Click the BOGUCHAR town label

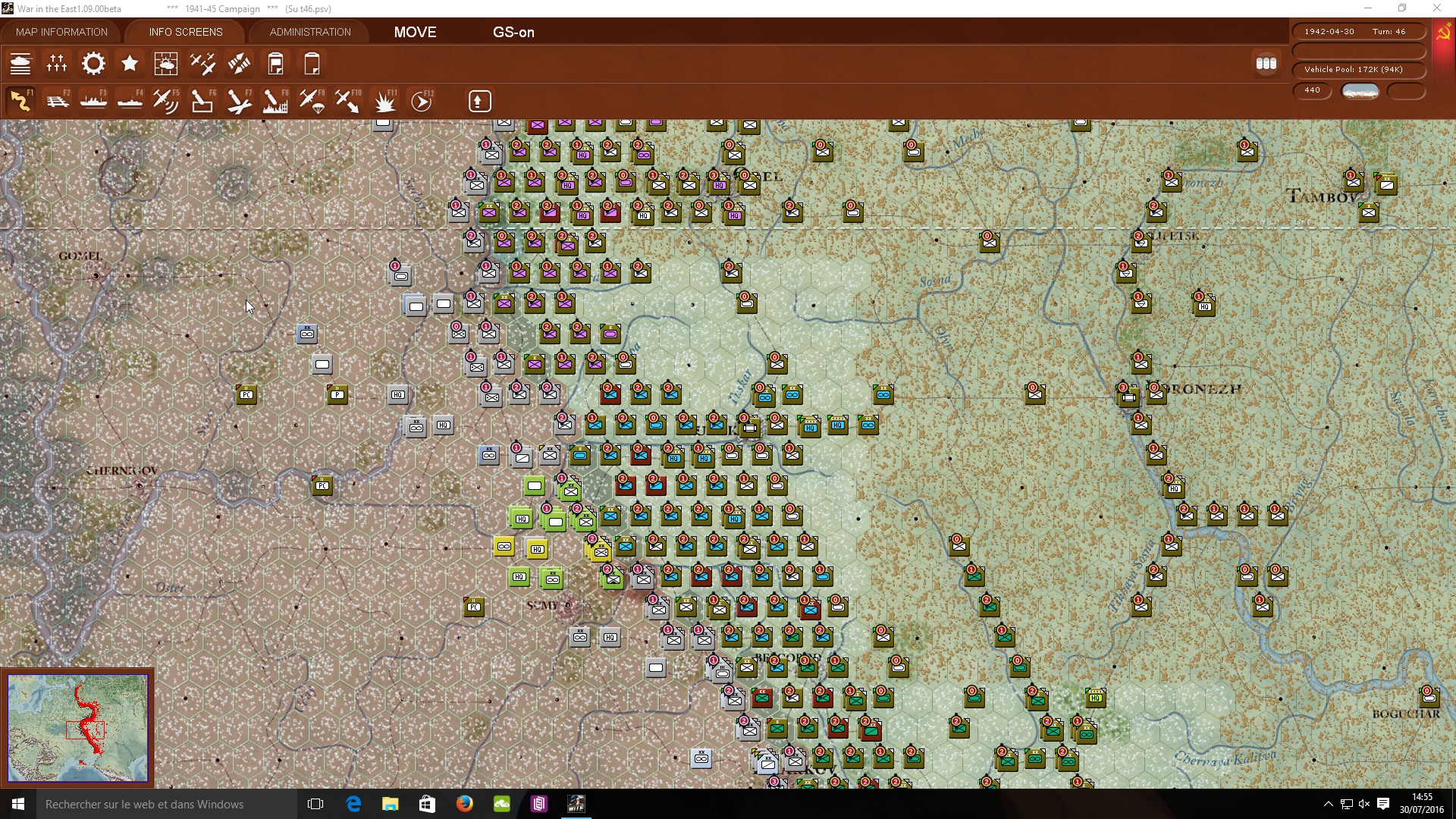(1406, 714)
